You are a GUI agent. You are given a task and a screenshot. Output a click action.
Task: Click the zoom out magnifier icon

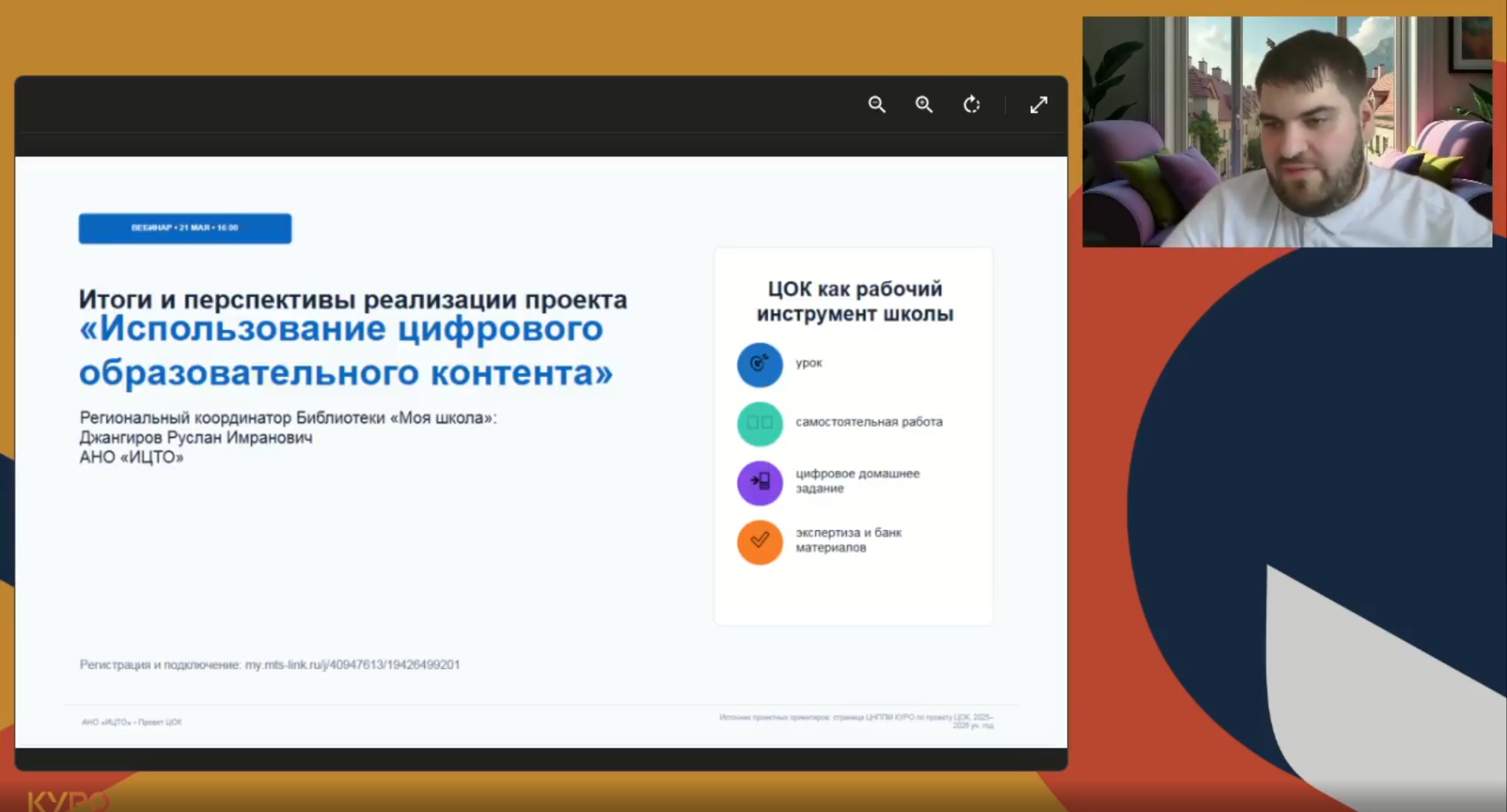(877, 104)
